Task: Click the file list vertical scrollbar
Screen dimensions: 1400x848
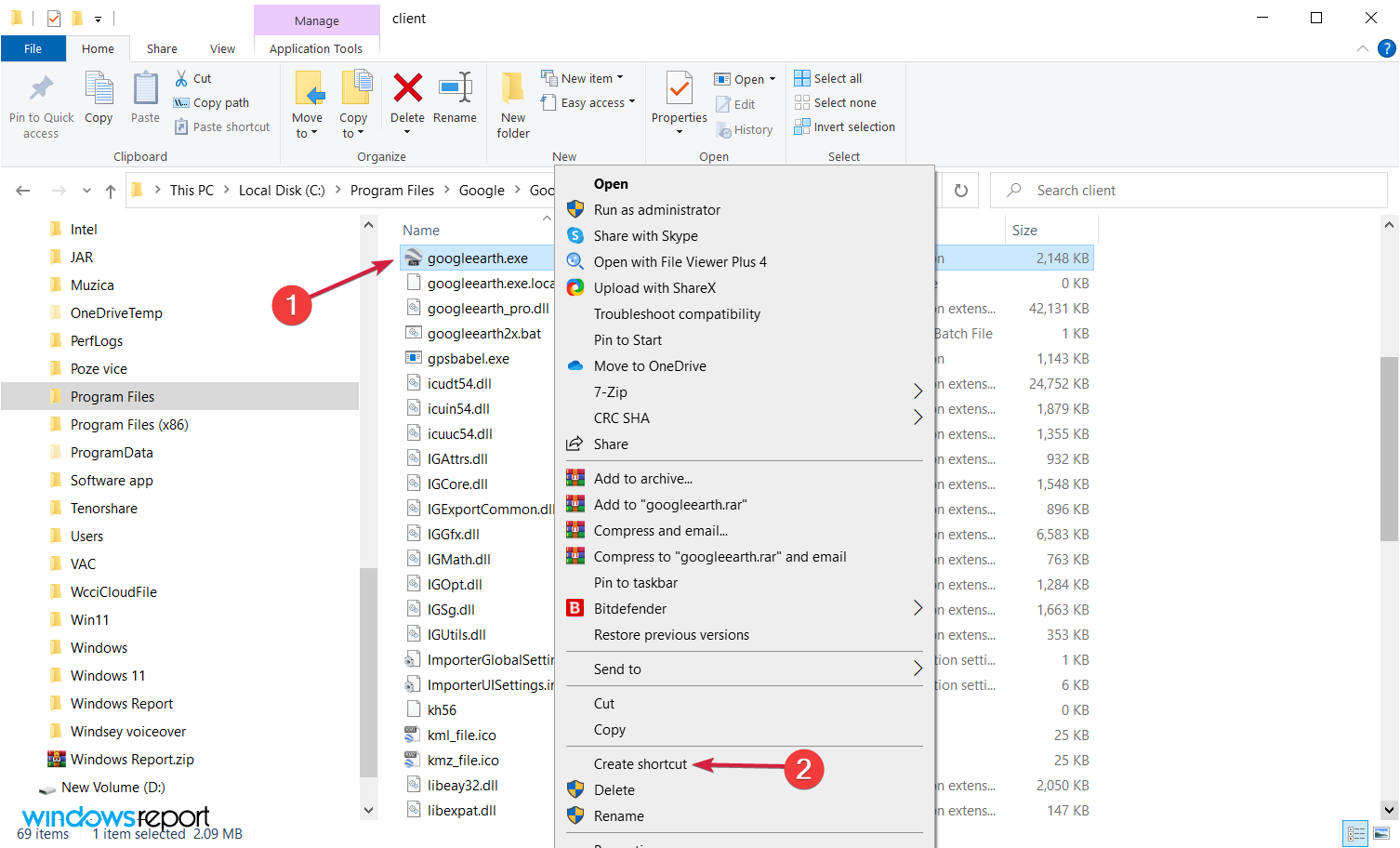Action: pyautogui.click(x=1390, y=448)
